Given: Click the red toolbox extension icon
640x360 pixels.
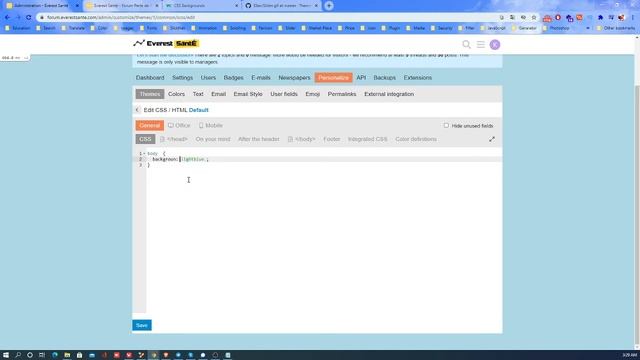Looking at the screenshot, I should (x=547, y=18).
